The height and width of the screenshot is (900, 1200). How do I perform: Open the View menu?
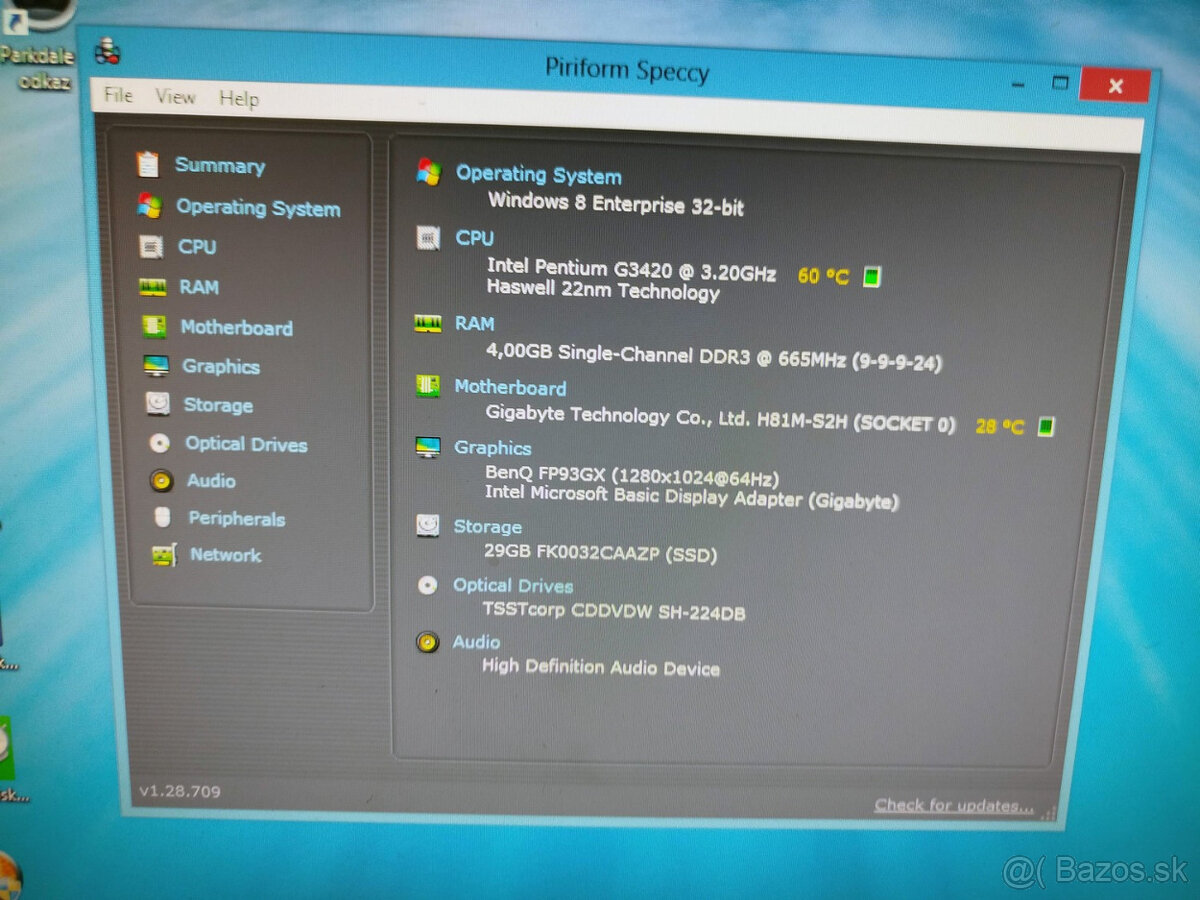coord(175,97)
